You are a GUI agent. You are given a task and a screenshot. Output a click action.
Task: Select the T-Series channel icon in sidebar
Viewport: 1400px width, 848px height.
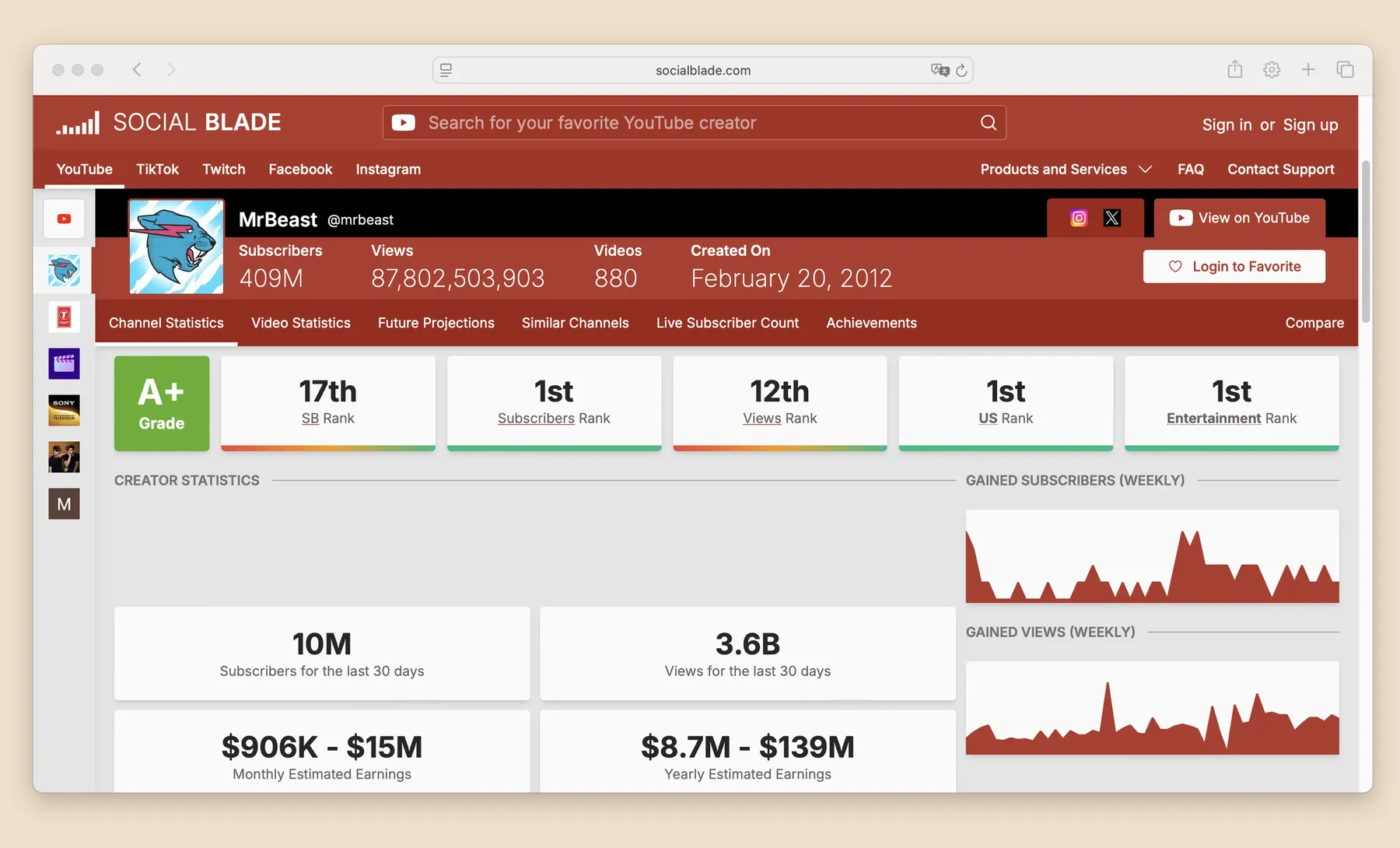click(x=64, y=317)
